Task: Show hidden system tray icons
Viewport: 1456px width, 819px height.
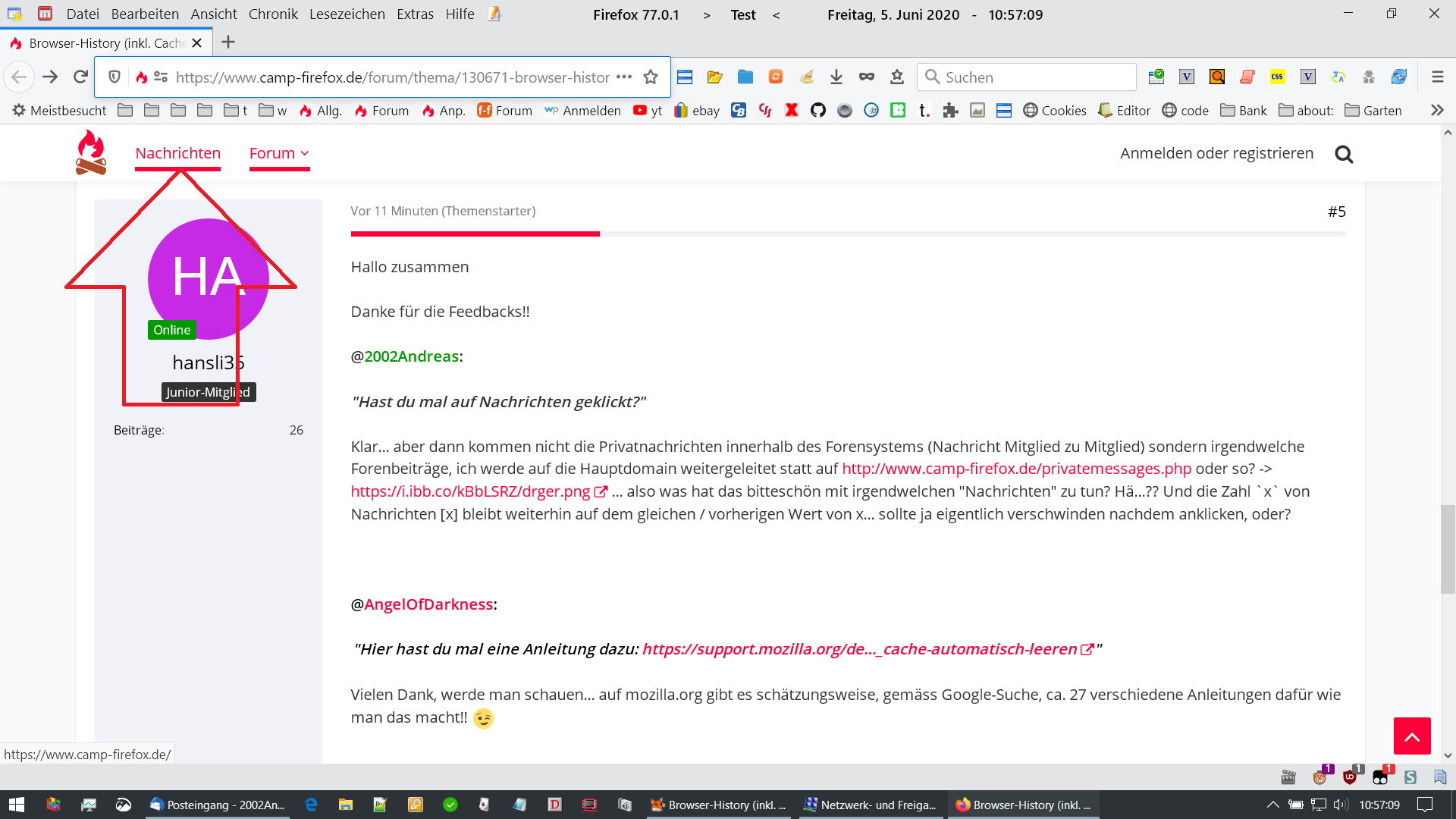Action: coord(1272,805)
